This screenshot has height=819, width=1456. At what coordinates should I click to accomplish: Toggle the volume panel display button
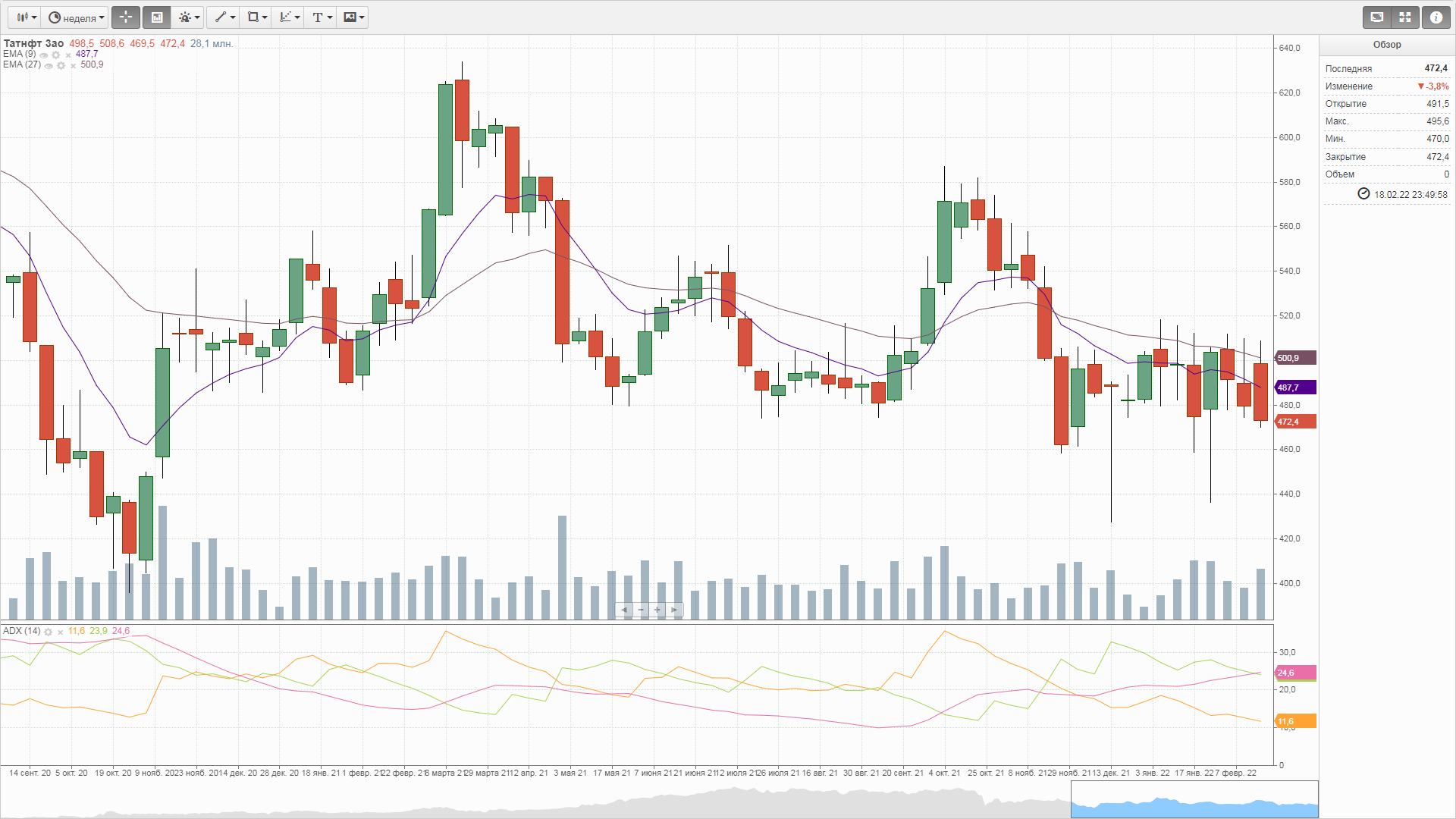[157, 17]
